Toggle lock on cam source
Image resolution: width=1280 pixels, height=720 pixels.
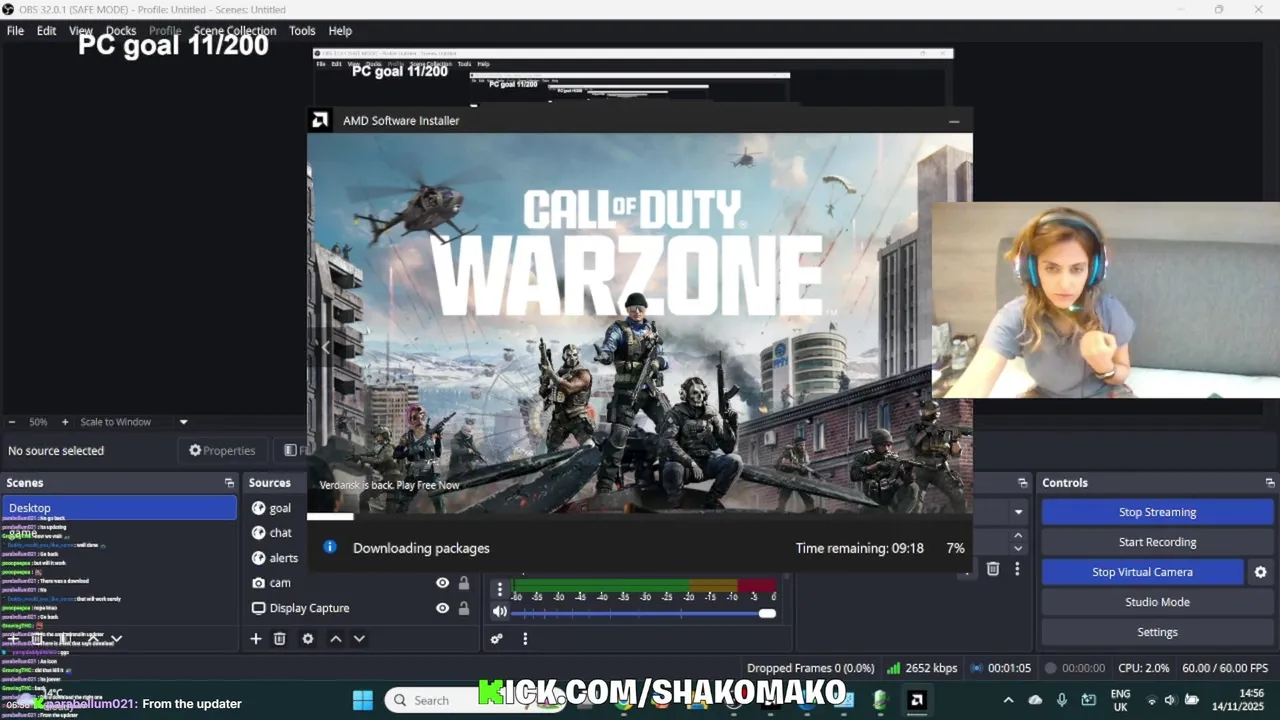click(464, 583)
